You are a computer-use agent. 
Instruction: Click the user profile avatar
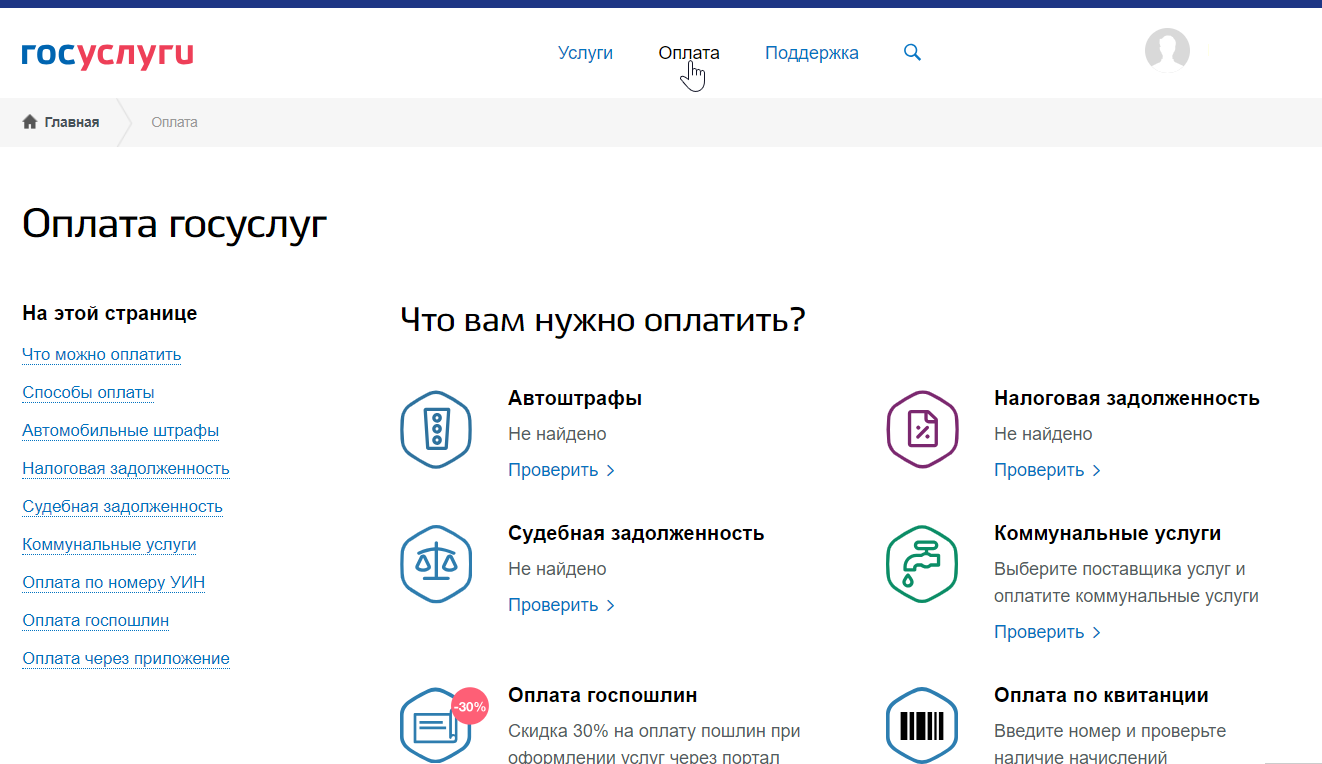(1167, 50)
